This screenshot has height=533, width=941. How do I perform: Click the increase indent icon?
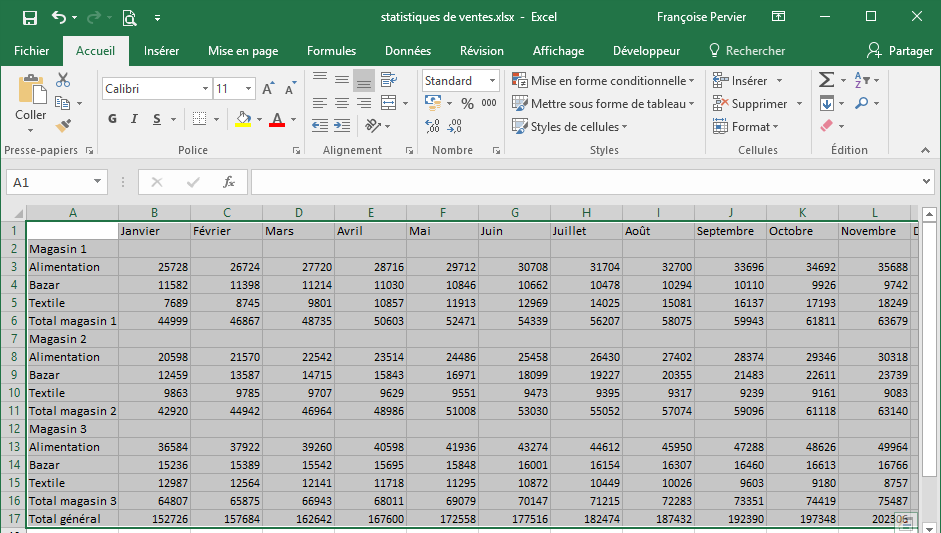click(342, 126)
